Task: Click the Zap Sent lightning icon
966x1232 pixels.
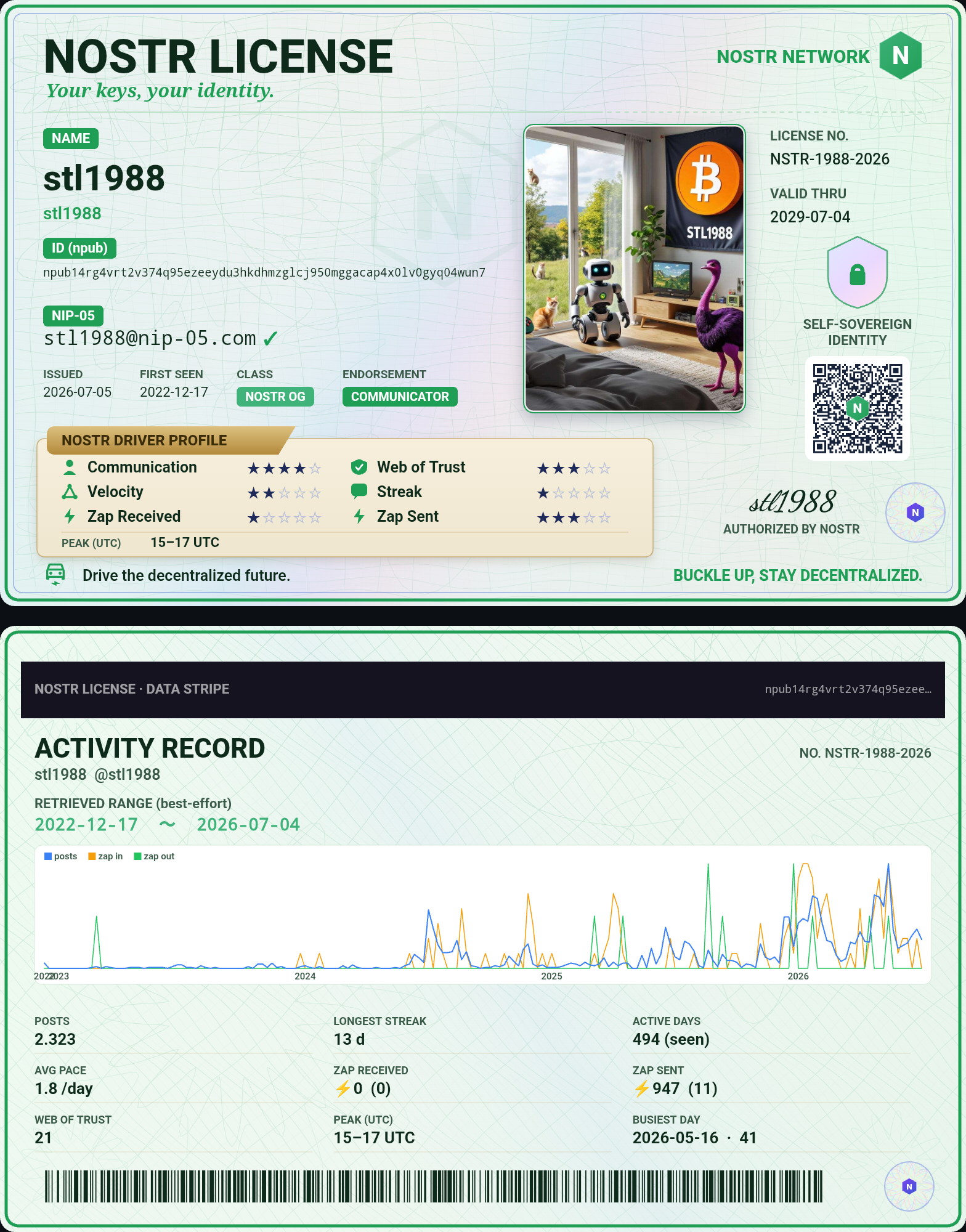Action: 359,516
